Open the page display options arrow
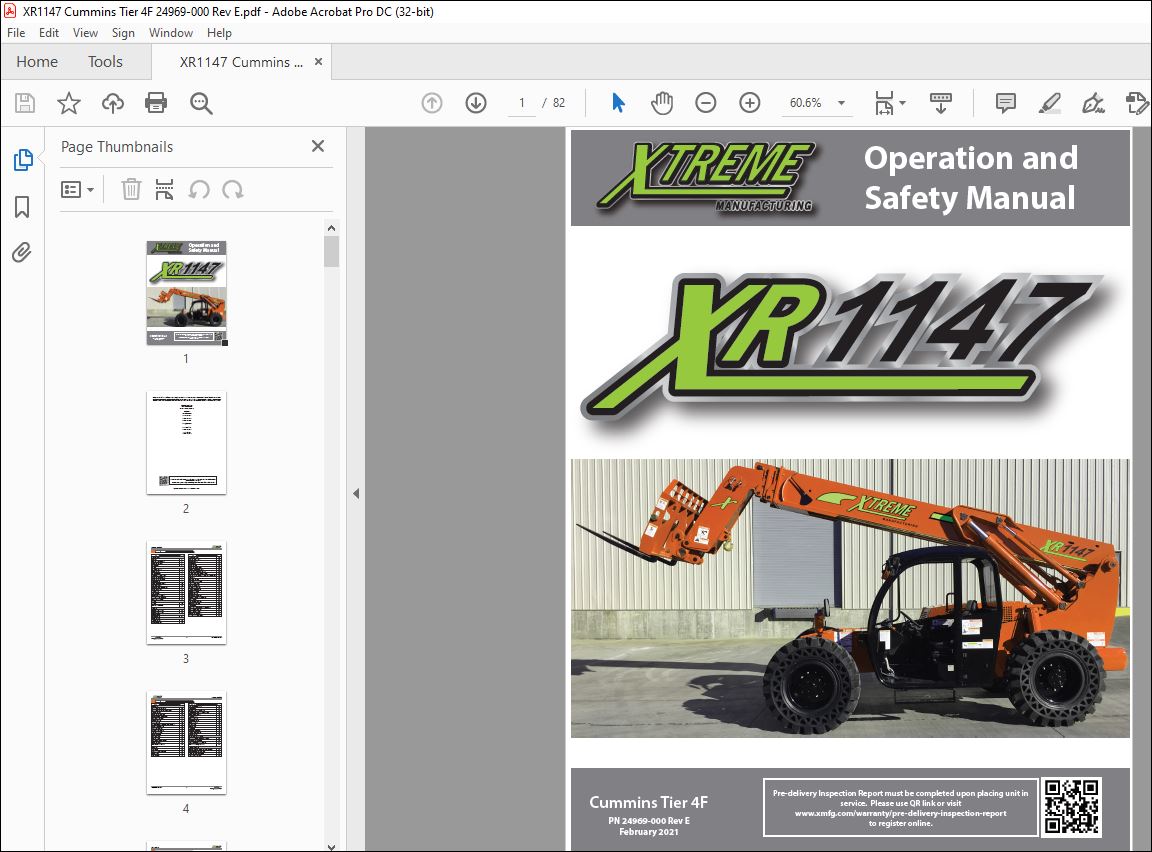The image size is (1152, 852). coord(902,103)
